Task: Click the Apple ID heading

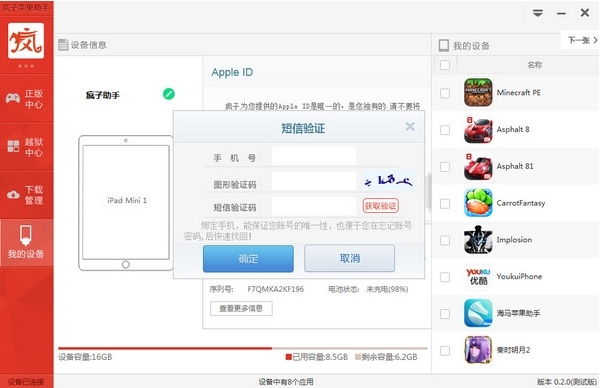Action: point(232,72)
